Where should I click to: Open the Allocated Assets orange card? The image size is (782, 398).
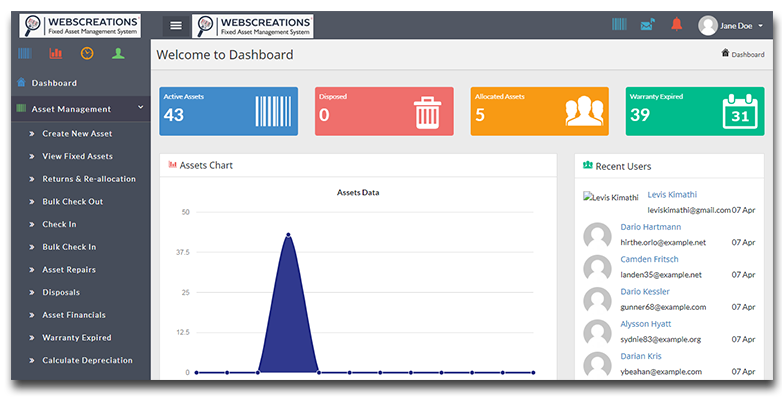pyautogui.click(x=540, y=111)
